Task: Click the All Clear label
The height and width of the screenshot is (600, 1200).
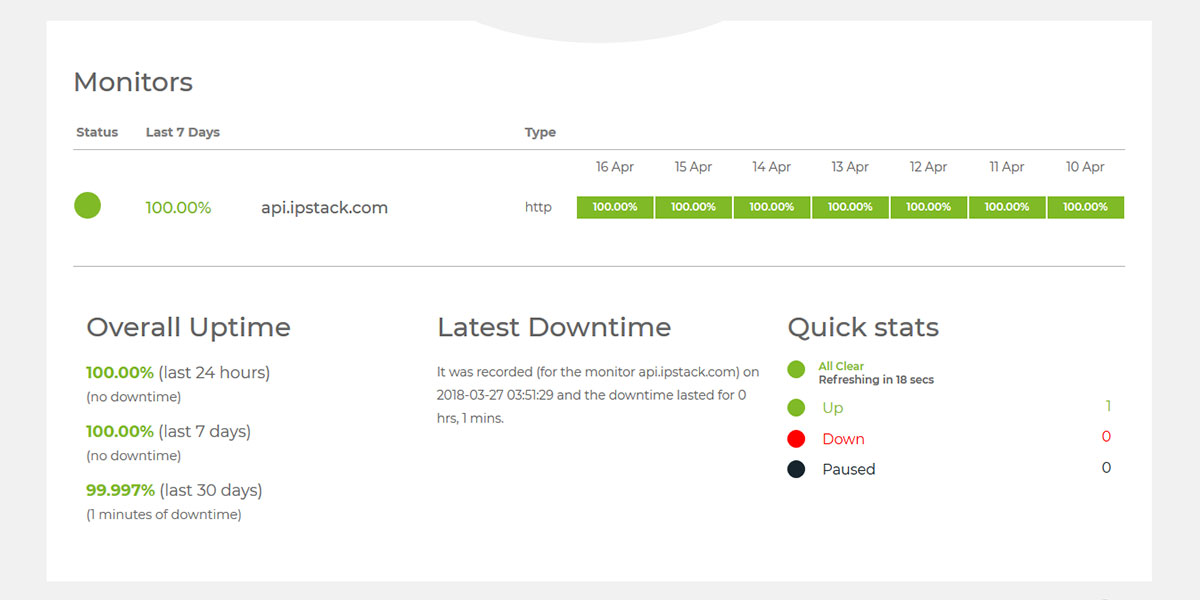Action: (x=841, y=366)
